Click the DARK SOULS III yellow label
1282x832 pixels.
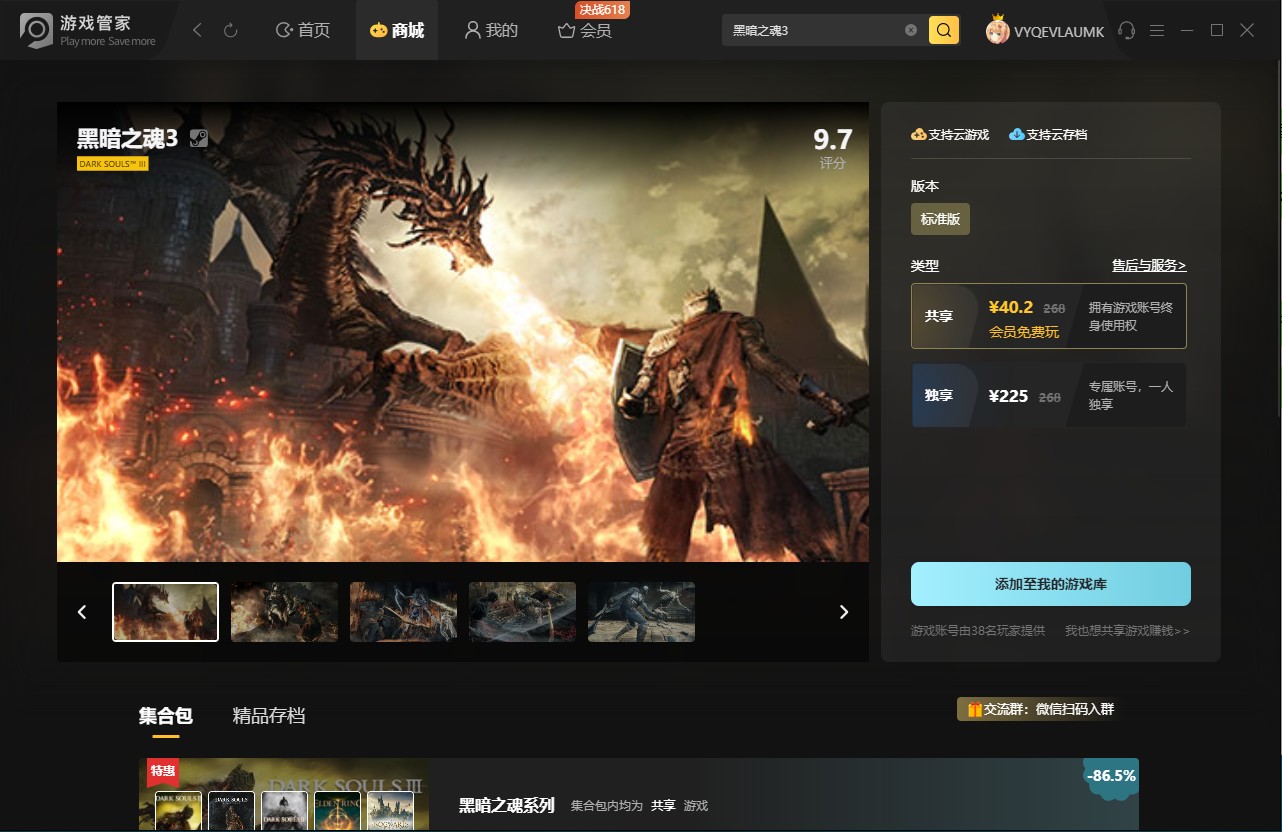click(112, 164)
